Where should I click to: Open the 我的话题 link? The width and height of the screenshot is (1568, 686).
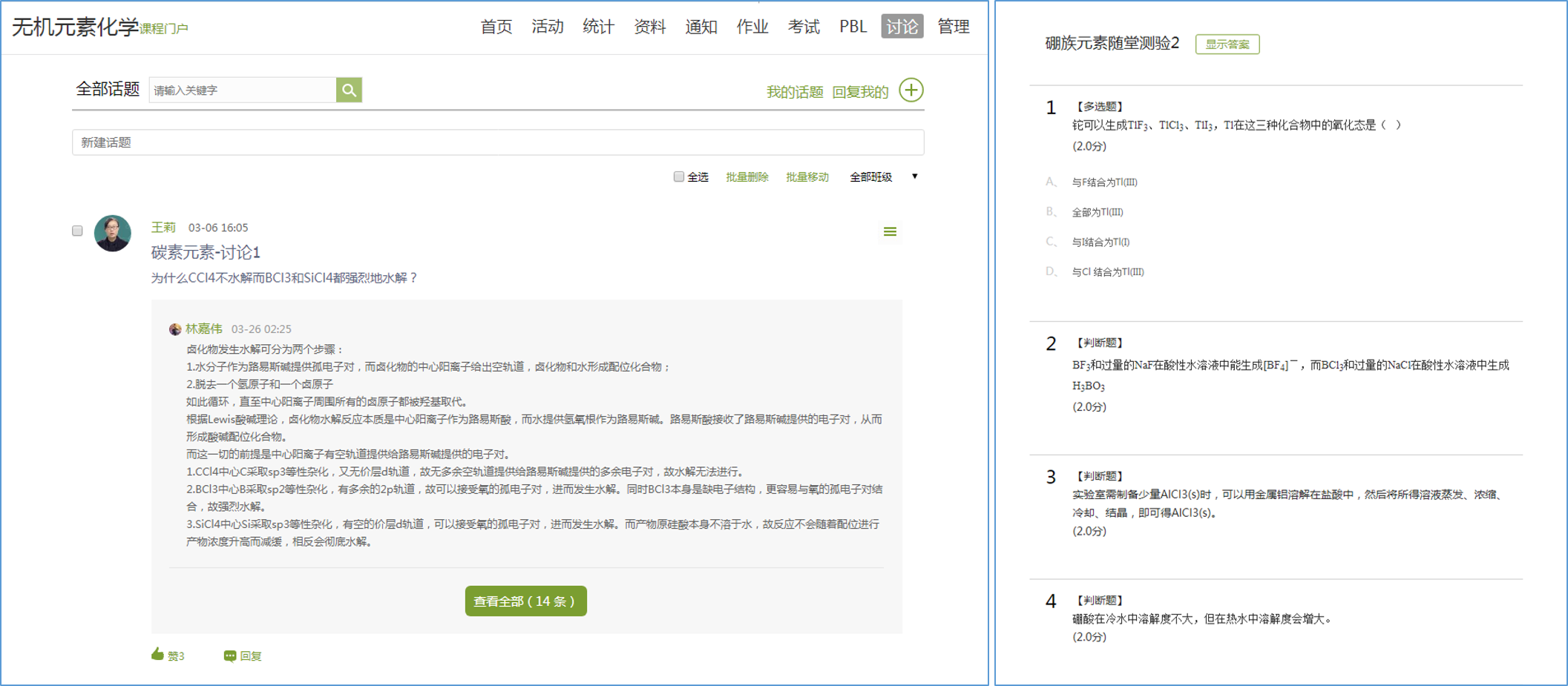(x=794, y=92)
